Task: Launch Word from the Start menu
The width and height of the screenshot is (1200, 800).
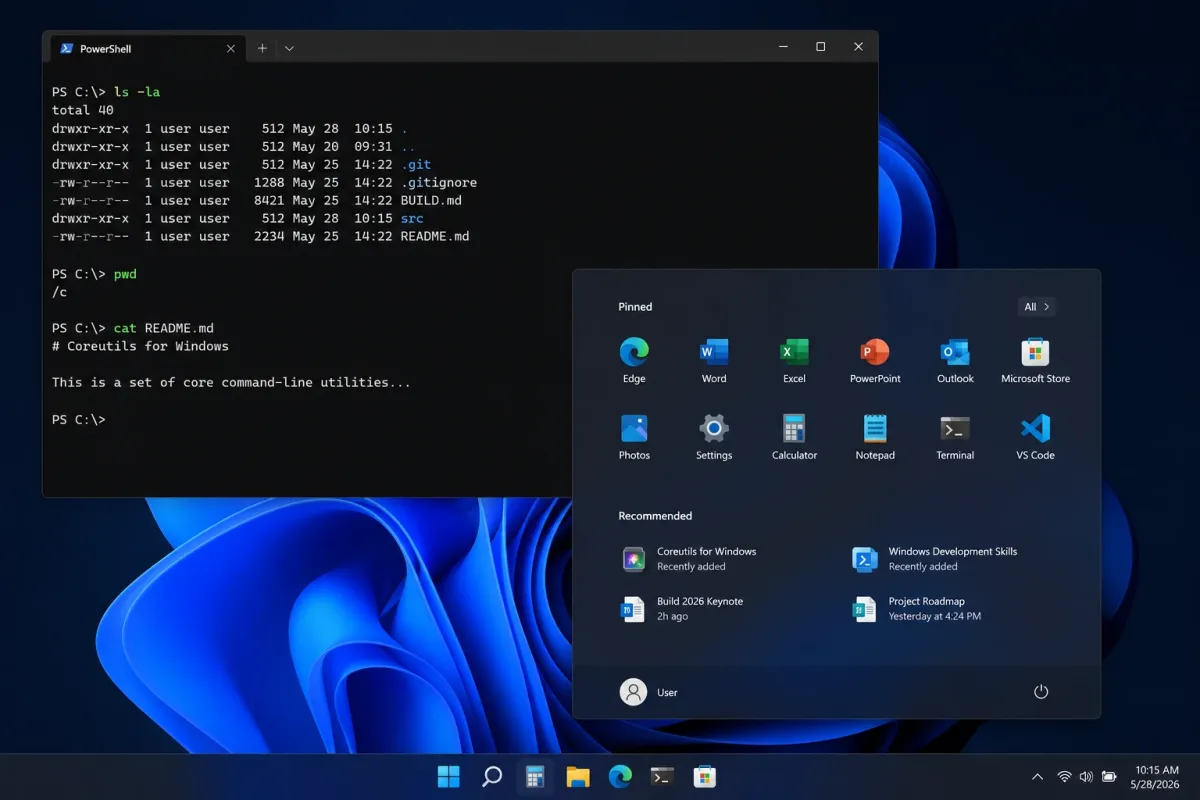Action: [714, 361]
